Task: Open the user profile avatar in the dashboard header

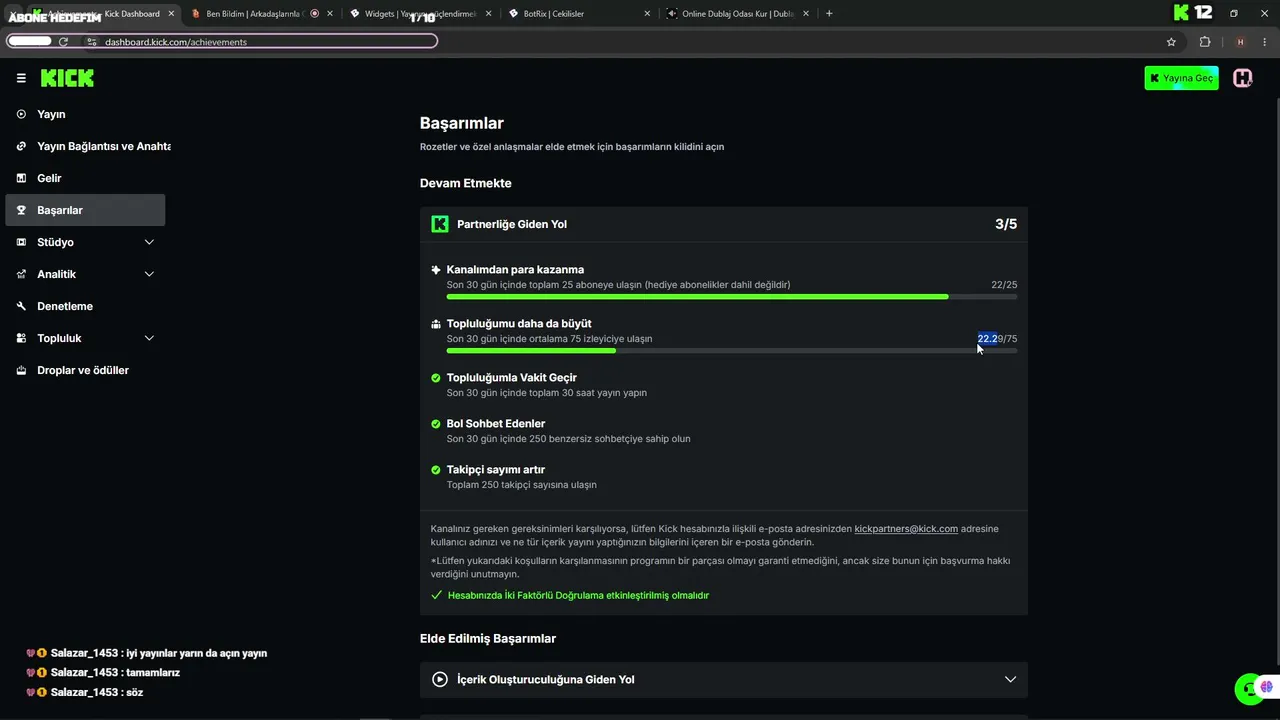Action: point(1242,78)
